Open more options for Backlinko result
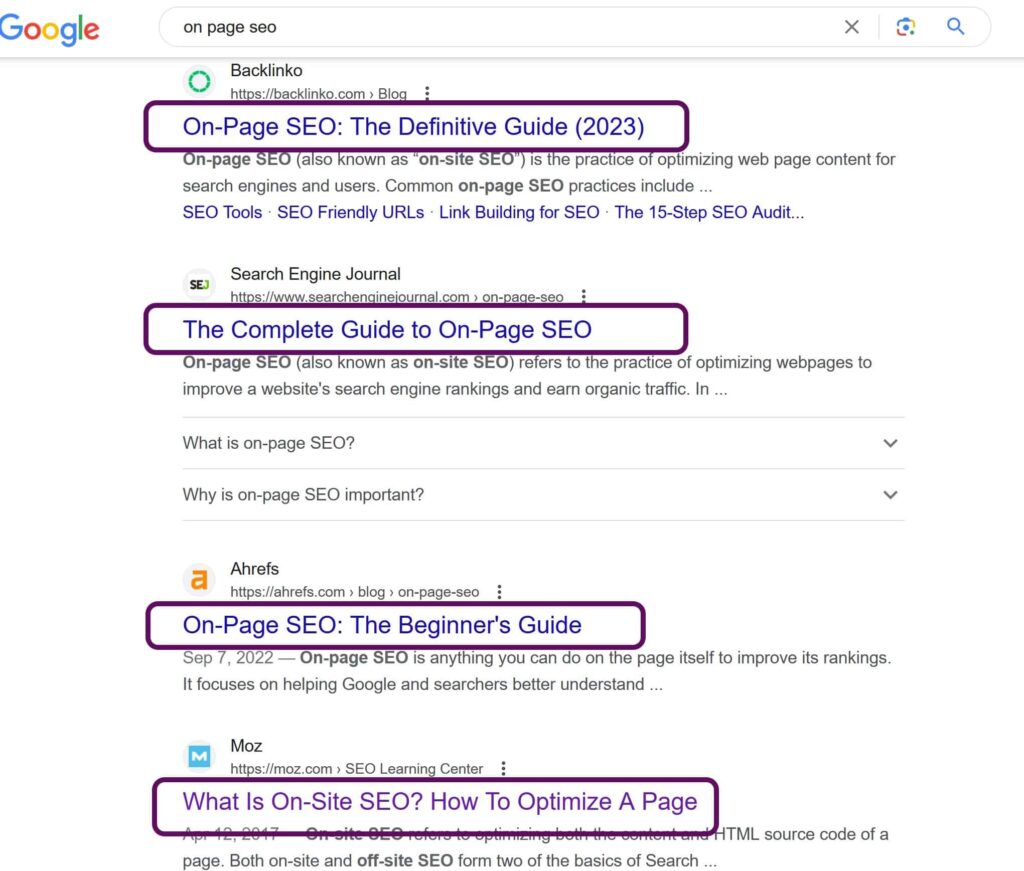Image resolution: width=1024 pixels, height=871 pixels. click(x=427, y=93)
